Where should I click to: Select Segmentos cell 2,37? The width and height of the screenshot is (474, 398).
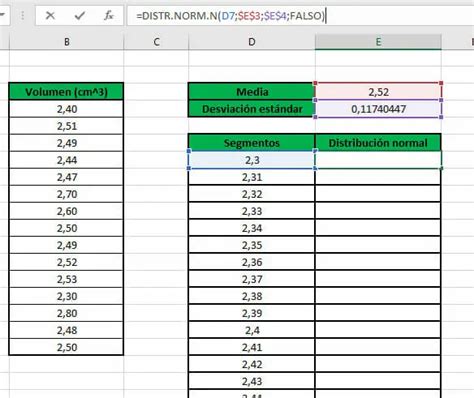tap(252, 279)
